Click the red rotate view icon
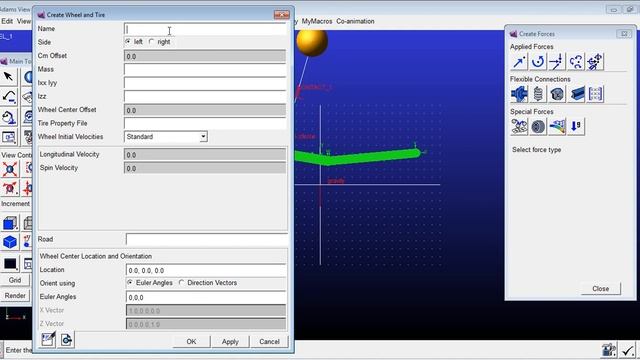 click(x=9, y=189)
